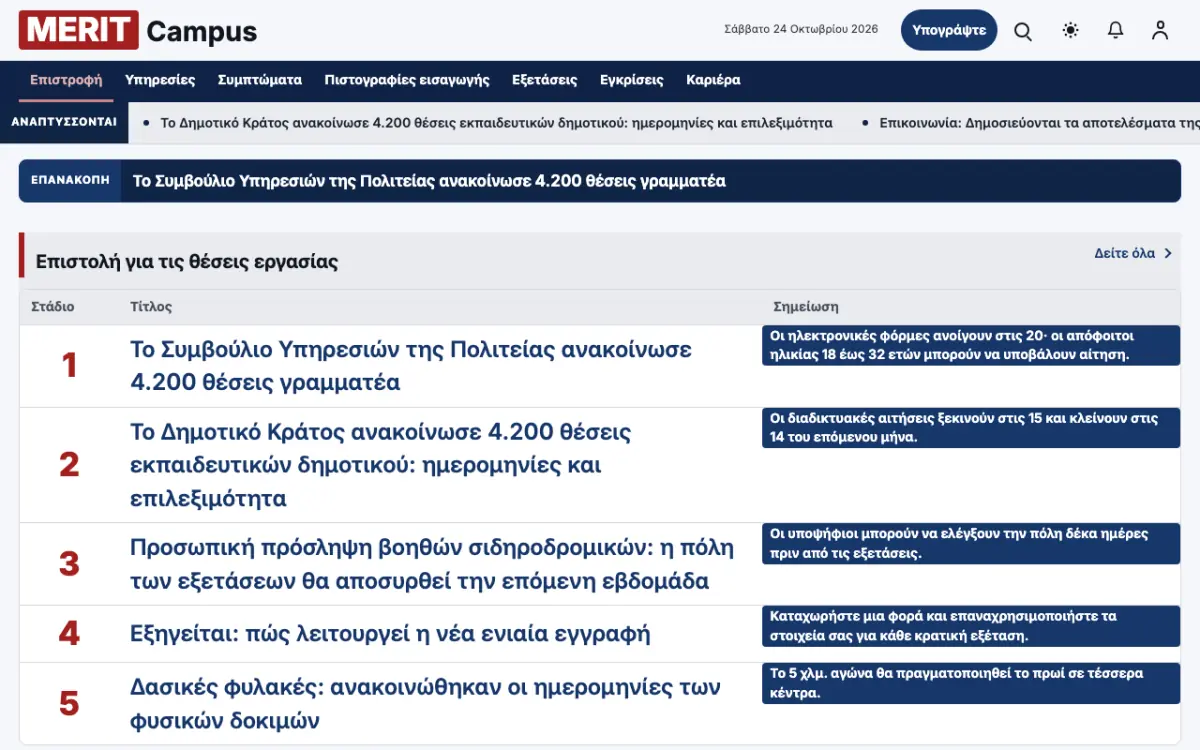Screen dimensions: 1200x750
Task: Open article 1 about 4.200 θέσεις γραμματέα
Action: pyautogui.click(x=411, y=366)
